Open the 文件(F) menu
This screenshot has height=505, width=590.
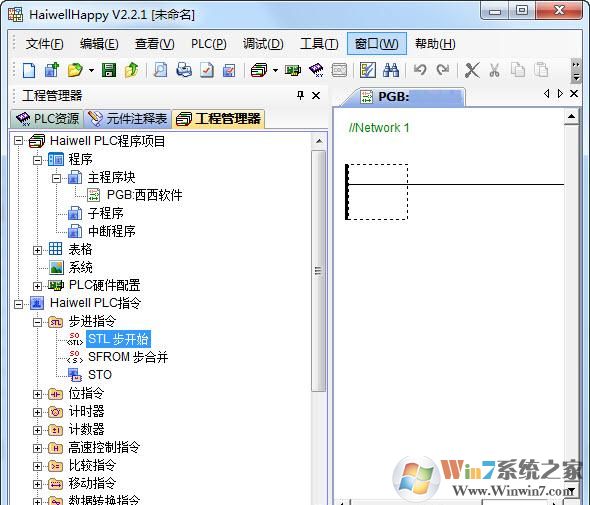click(44, 44)
